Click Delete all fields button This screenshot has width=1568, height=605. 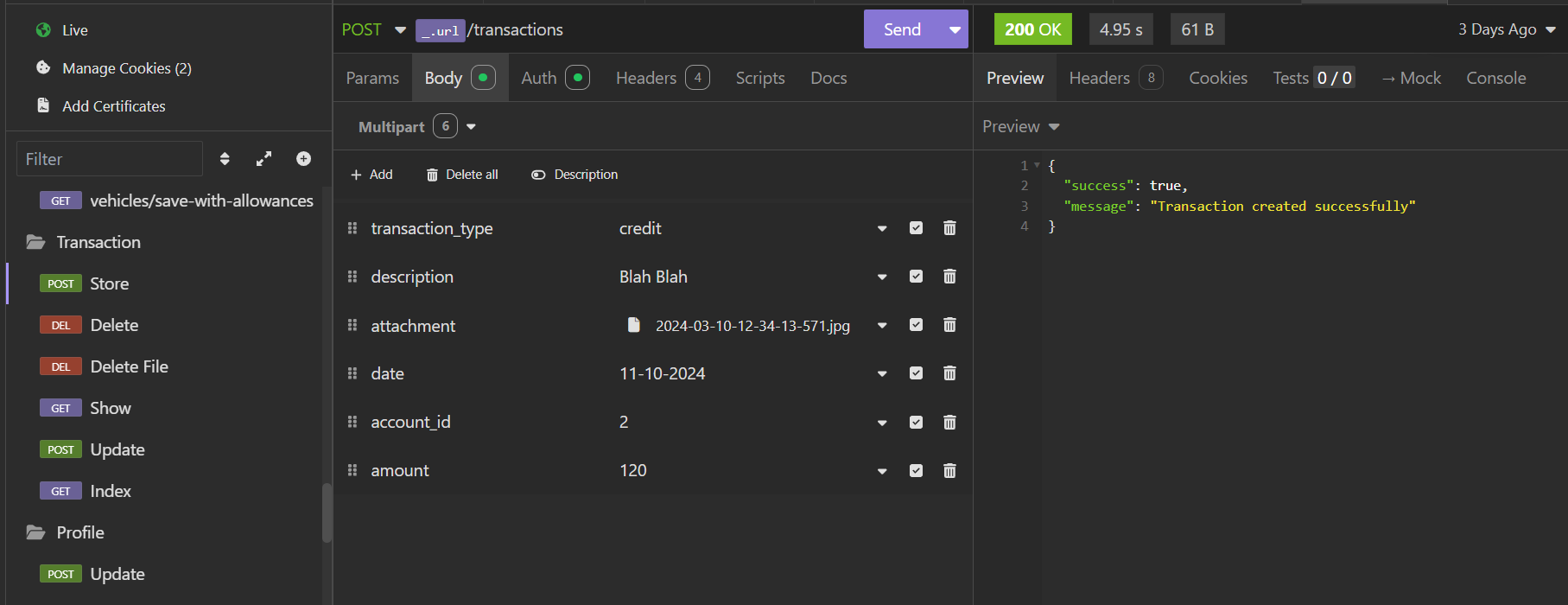pos(462,175)
